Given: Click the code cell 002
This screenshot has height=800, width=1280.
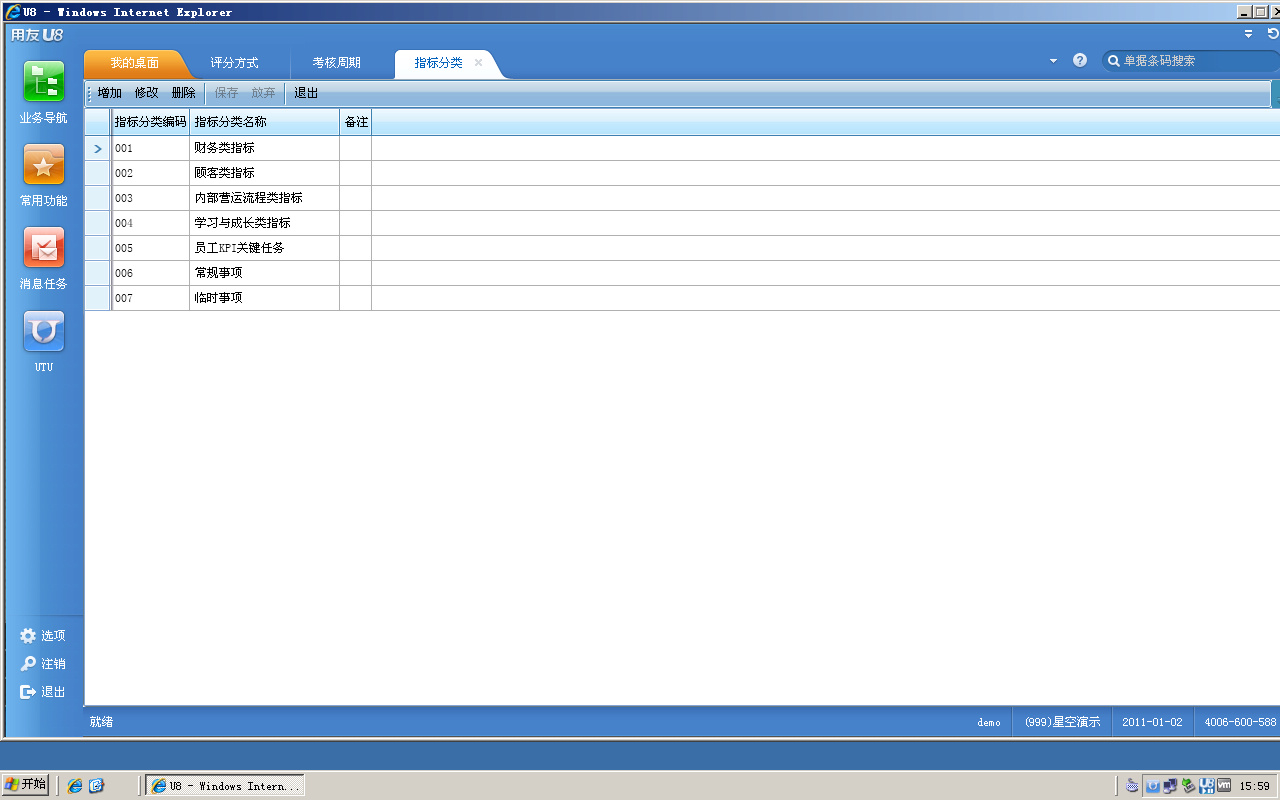Looking at the screenshot, I should (x=150, y=173).
